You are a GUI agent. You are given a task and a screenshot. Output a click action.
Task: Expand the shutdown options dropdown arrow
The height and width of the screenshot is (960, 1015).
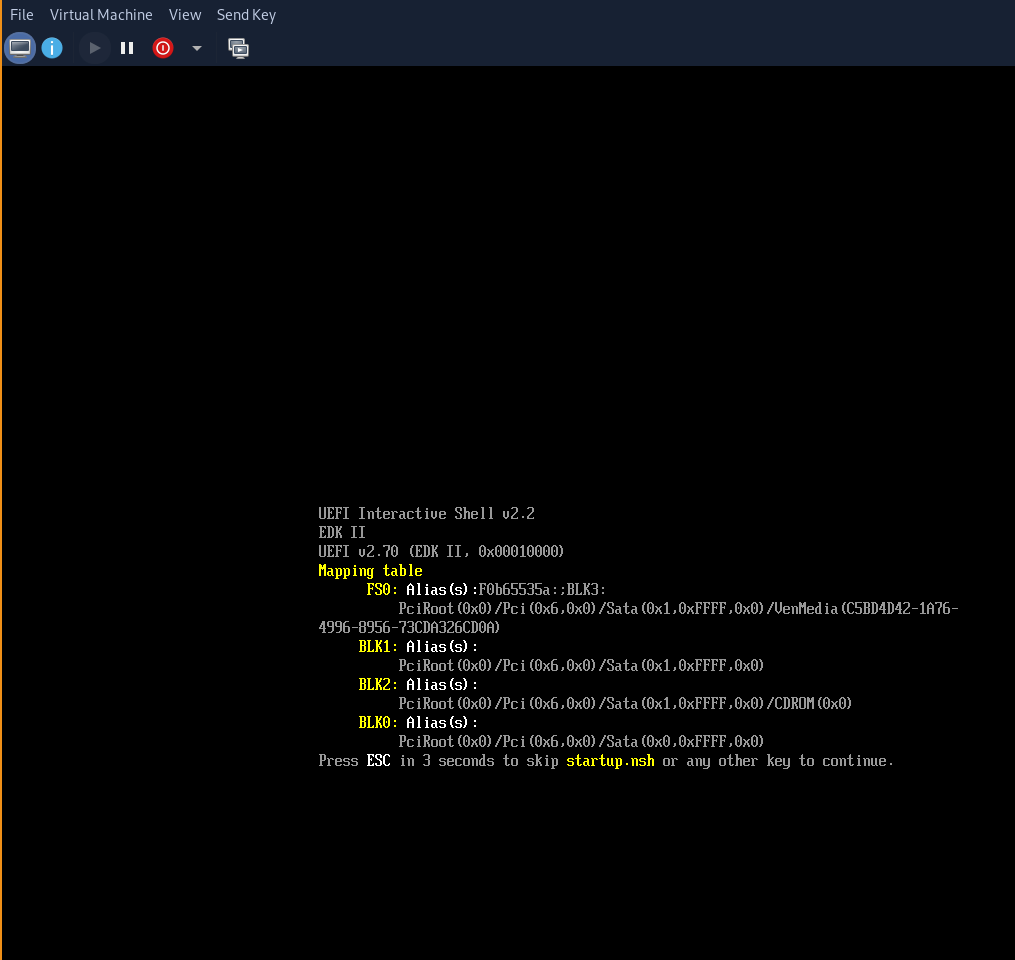(x=197, y=48)
